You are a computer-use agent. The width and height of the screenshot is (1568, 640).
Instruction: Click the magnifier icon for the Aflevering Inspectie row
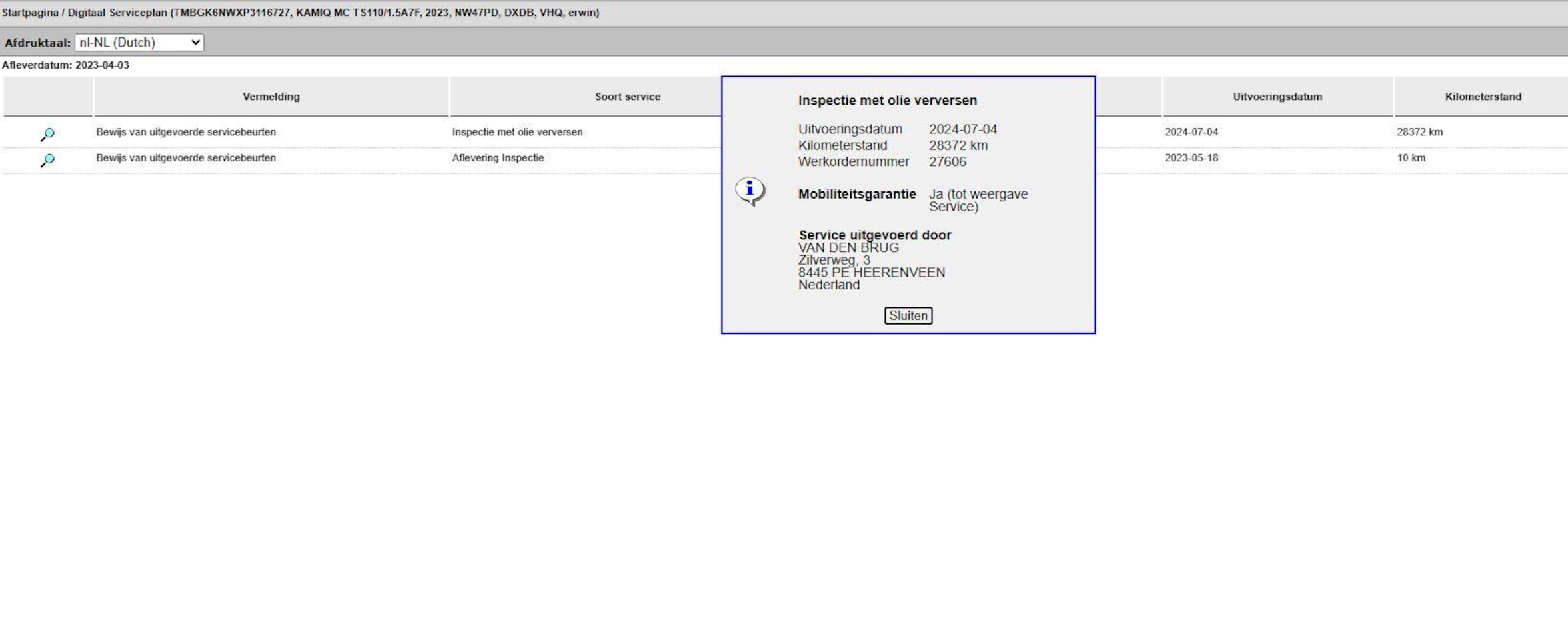(47, 160)
